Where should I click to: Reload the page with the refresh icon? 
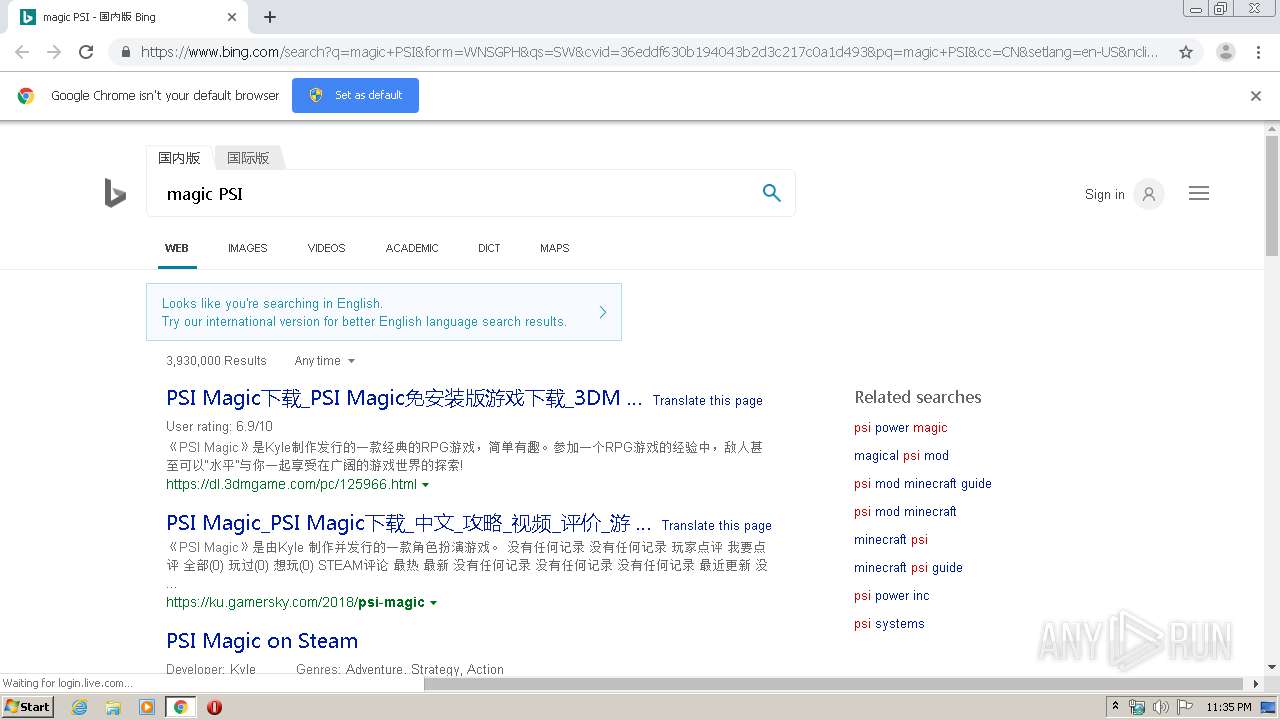pyautogui.click(x=86, y=52)
